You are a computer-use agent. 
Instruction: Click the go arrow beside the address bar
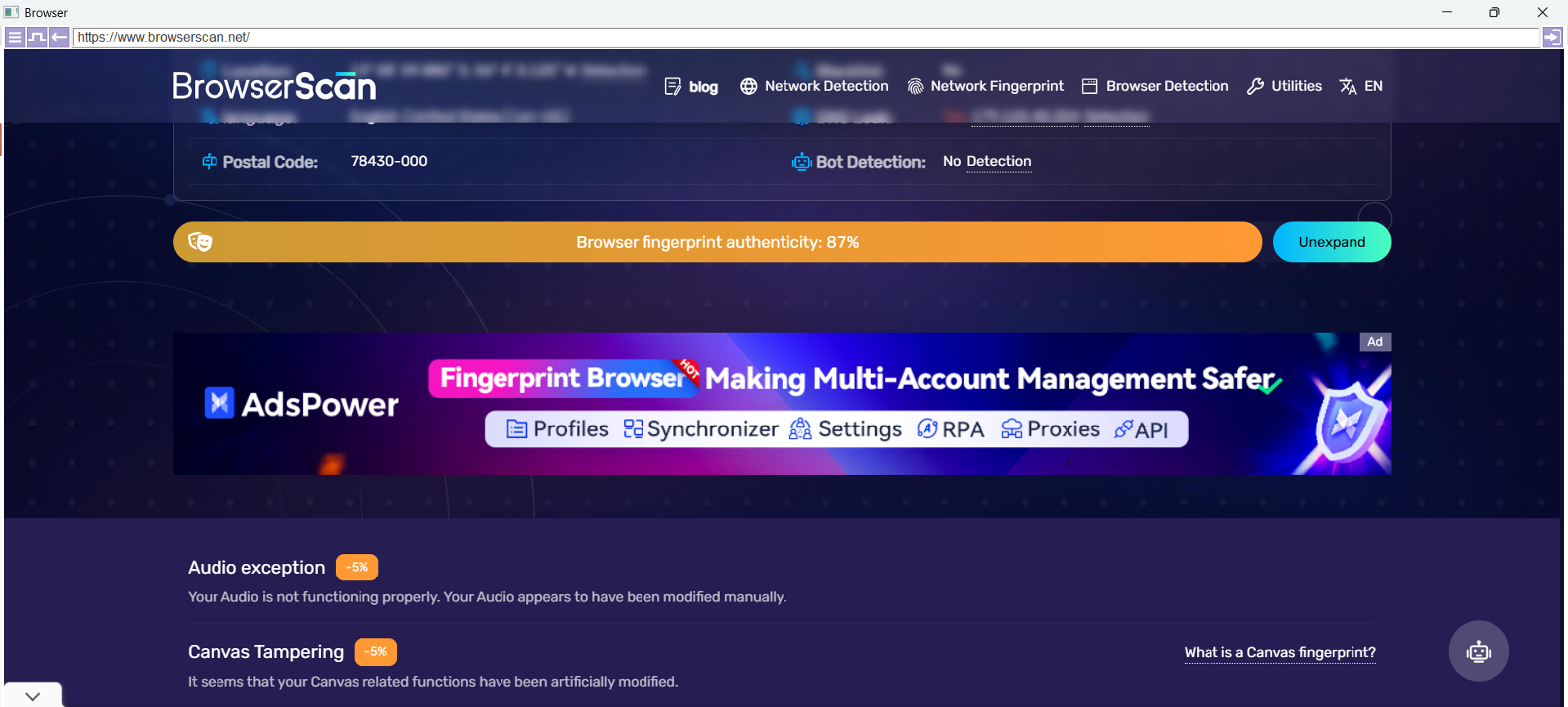[1552, 38]
